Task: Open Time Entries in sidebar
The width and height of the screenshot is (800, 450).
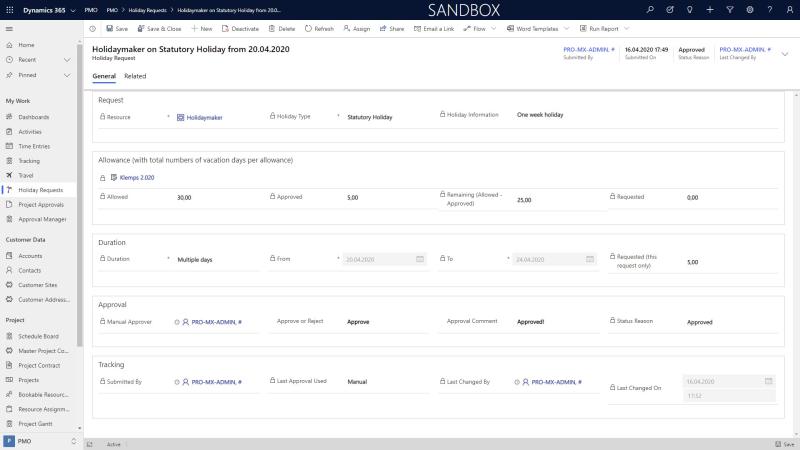Action: coord(33,146)
